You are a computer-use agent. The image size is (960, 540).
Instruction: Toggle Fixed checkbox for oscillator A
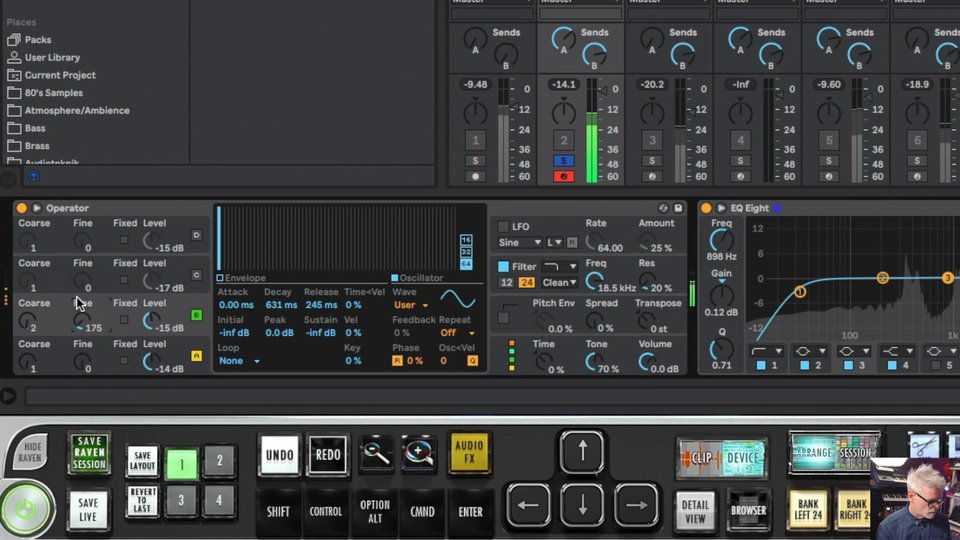coord(124,361)
